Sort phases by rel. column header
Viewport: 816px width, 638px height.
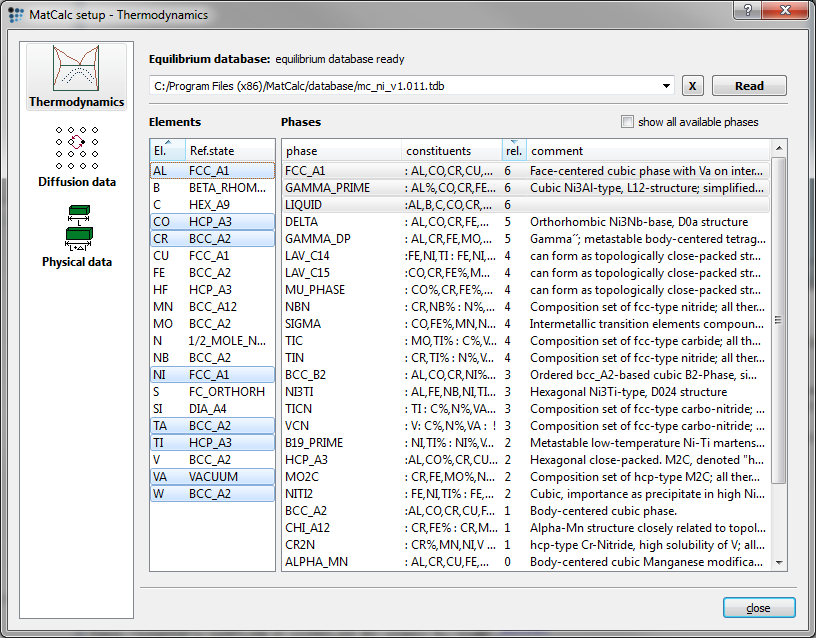tap(514, 150)
